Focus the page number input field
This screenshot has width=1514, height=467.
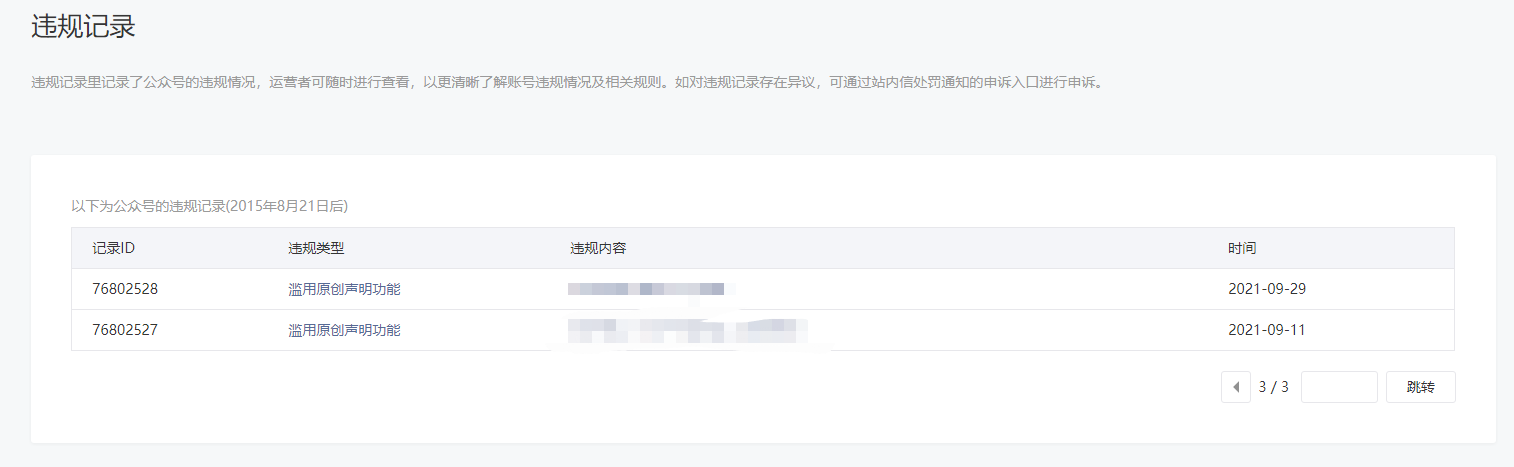pyautogui.click(x=1339, y=387)
